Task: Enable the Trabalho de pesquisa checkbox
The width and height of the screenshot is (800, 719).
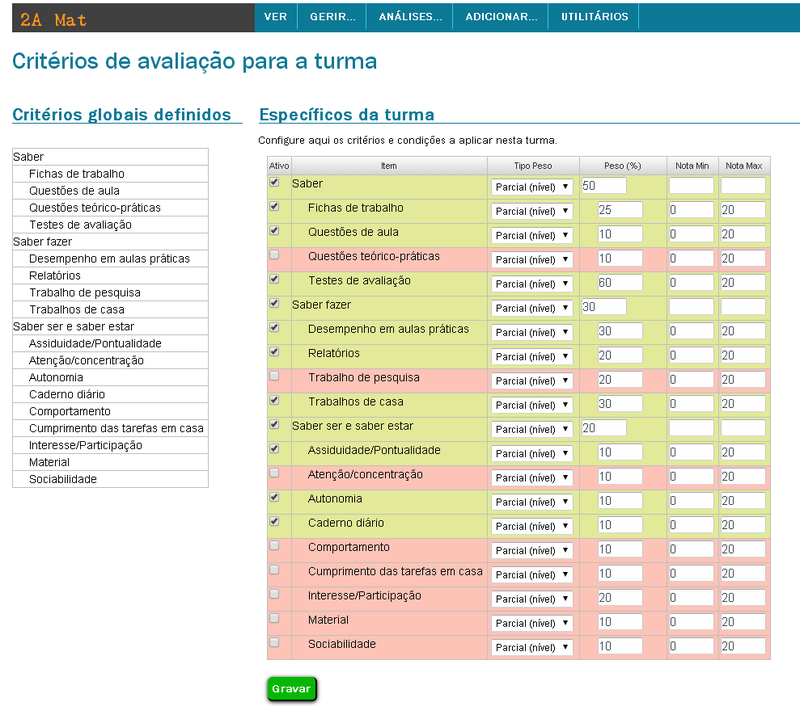Action: coord(275,377)
